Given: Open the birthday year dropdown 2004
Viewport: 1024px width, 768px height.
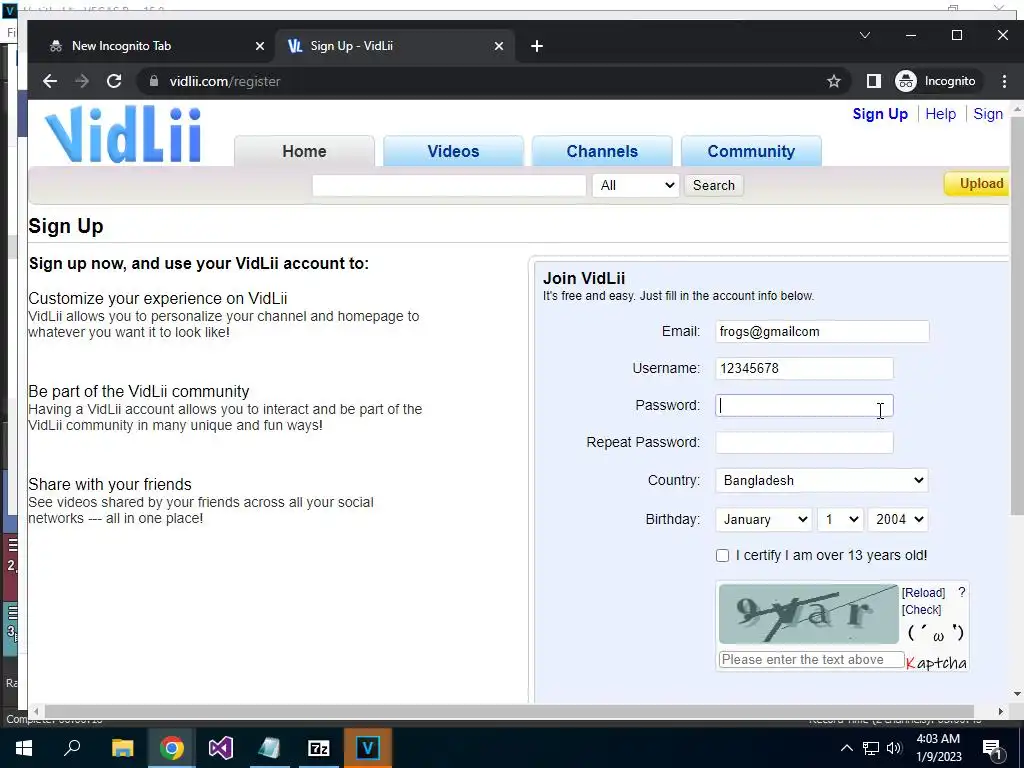Looking at the screenshot, I should click(897, 519).
